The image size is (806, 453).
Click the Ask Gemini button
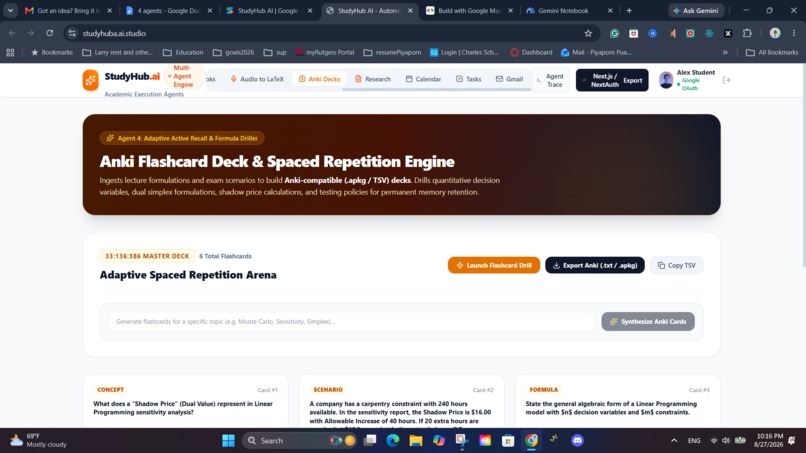tap(695, 10)
